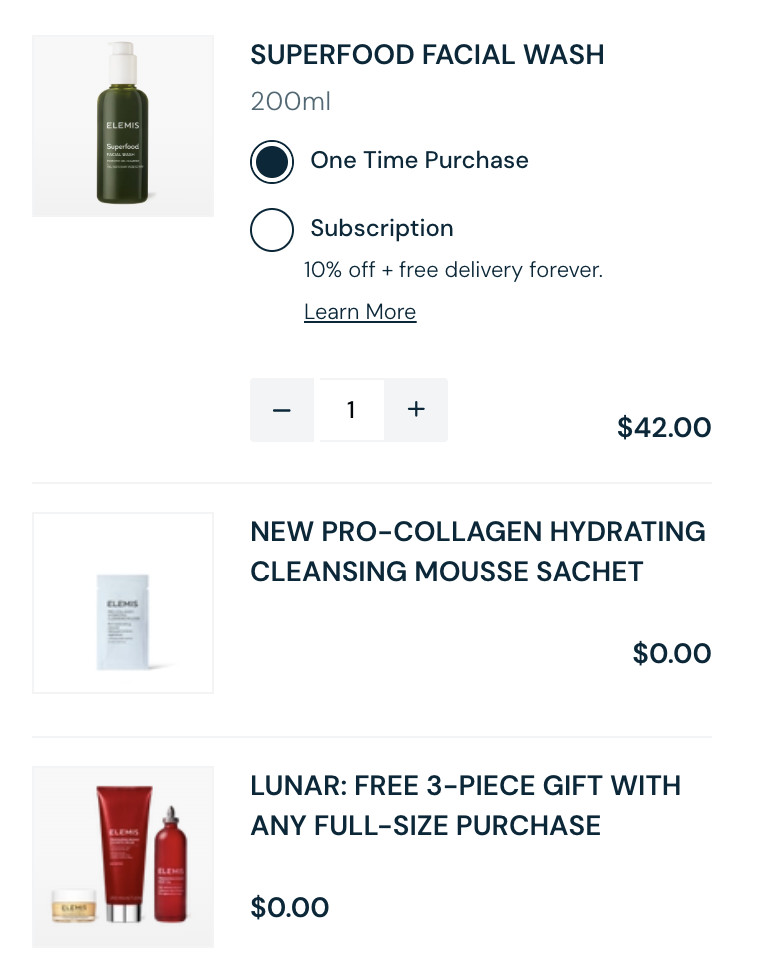Viewport: 760px width, 964px height.
Task: Select the One Time Purchase radio button
Action: coord(272,162)
